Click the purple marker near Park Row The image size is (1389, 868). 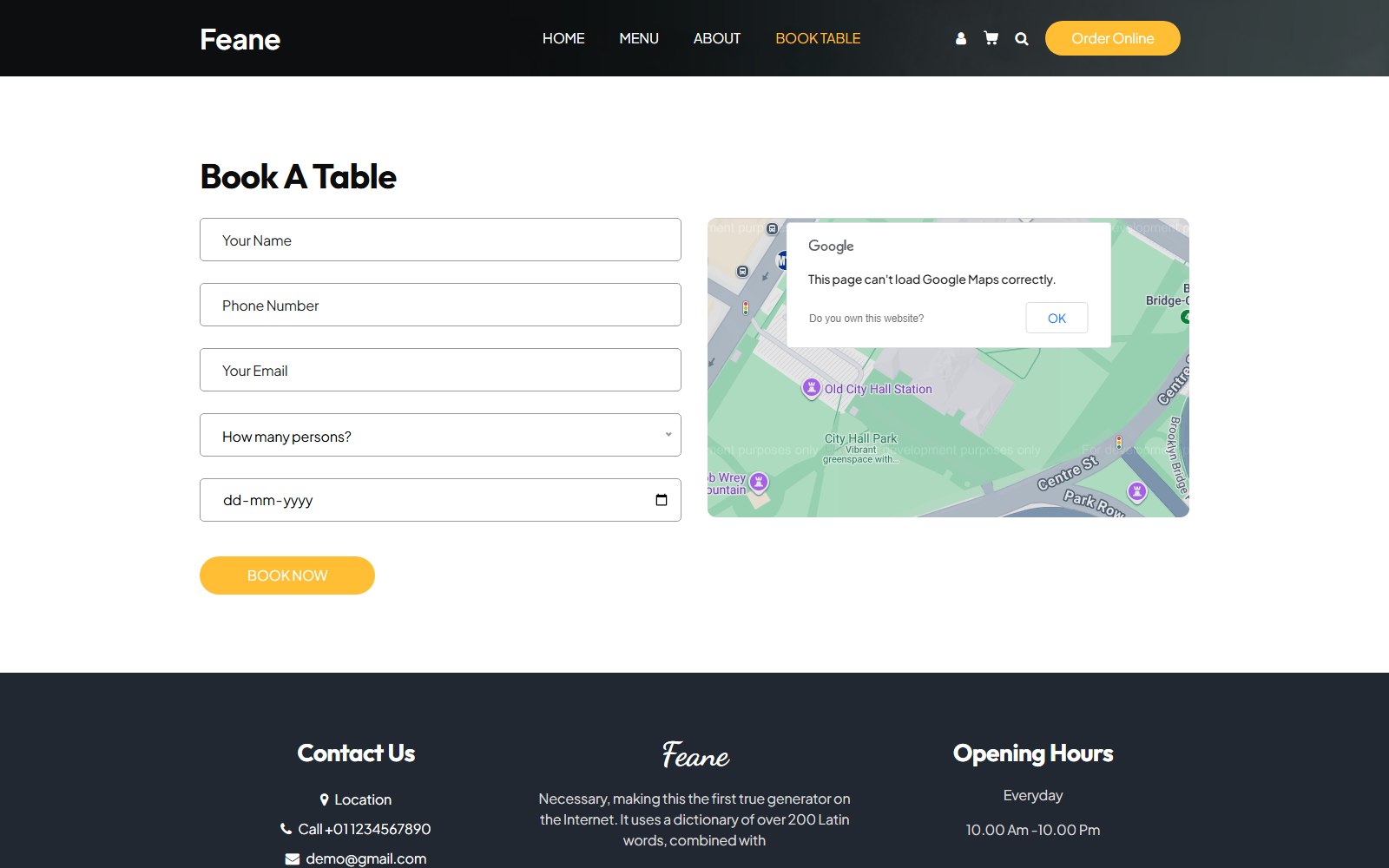1137,492
